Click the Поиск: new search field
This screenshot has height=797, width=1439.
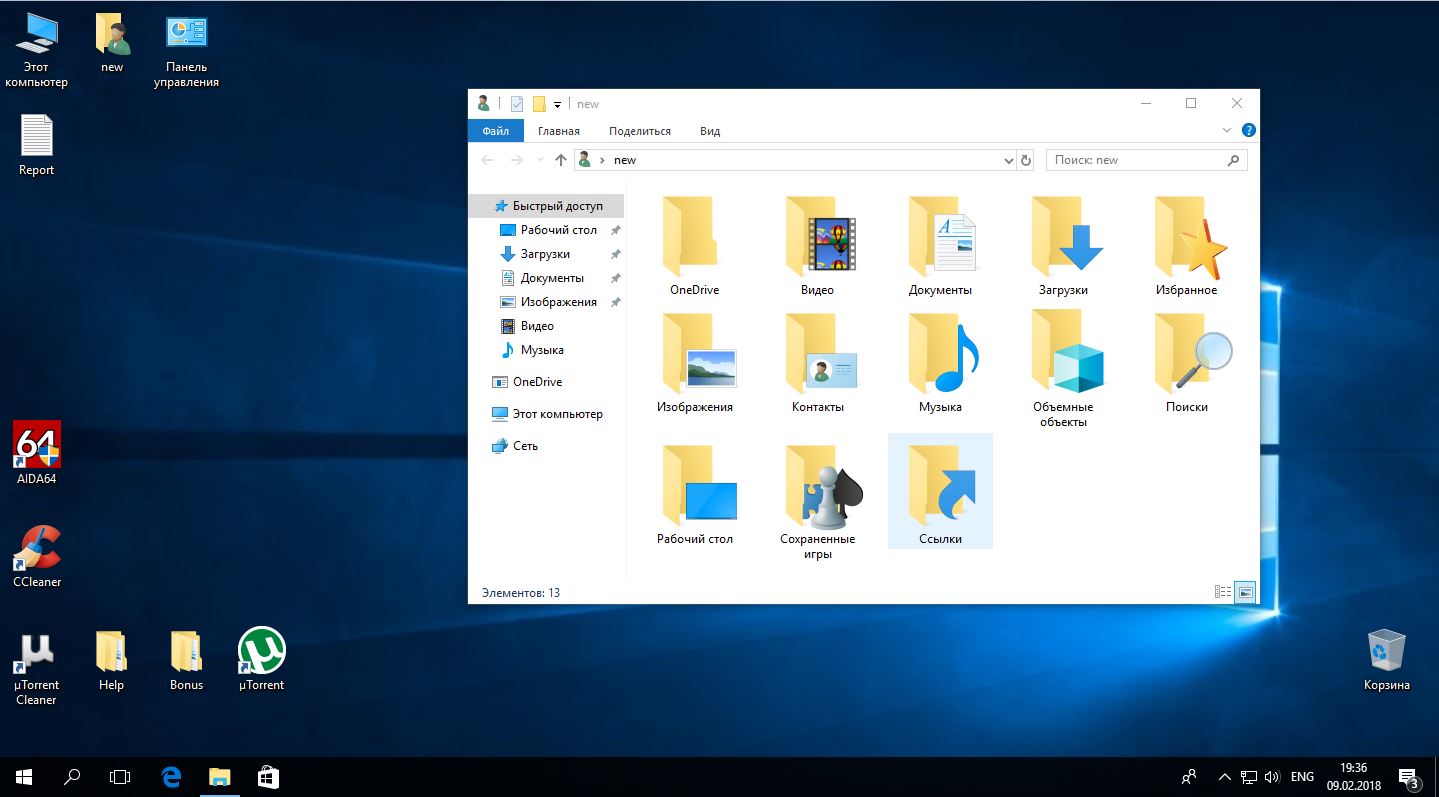[1146, 160]
